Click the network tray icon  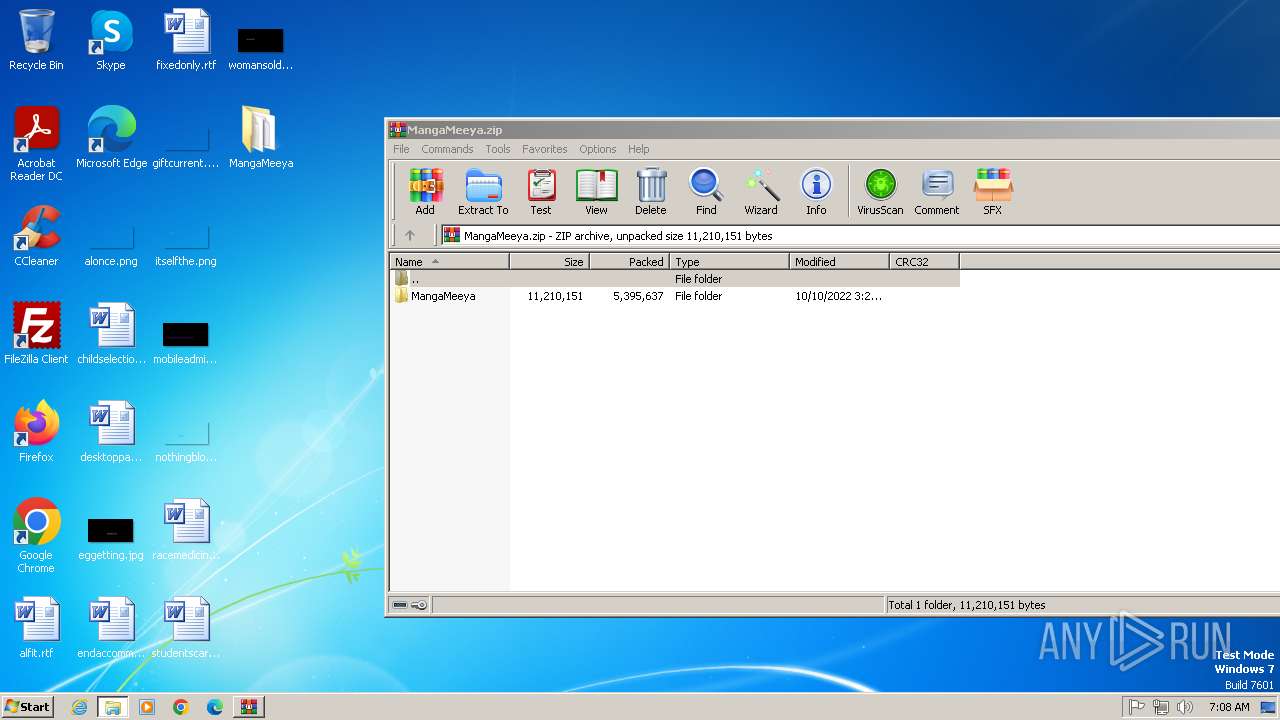(x=1161, y=707)
